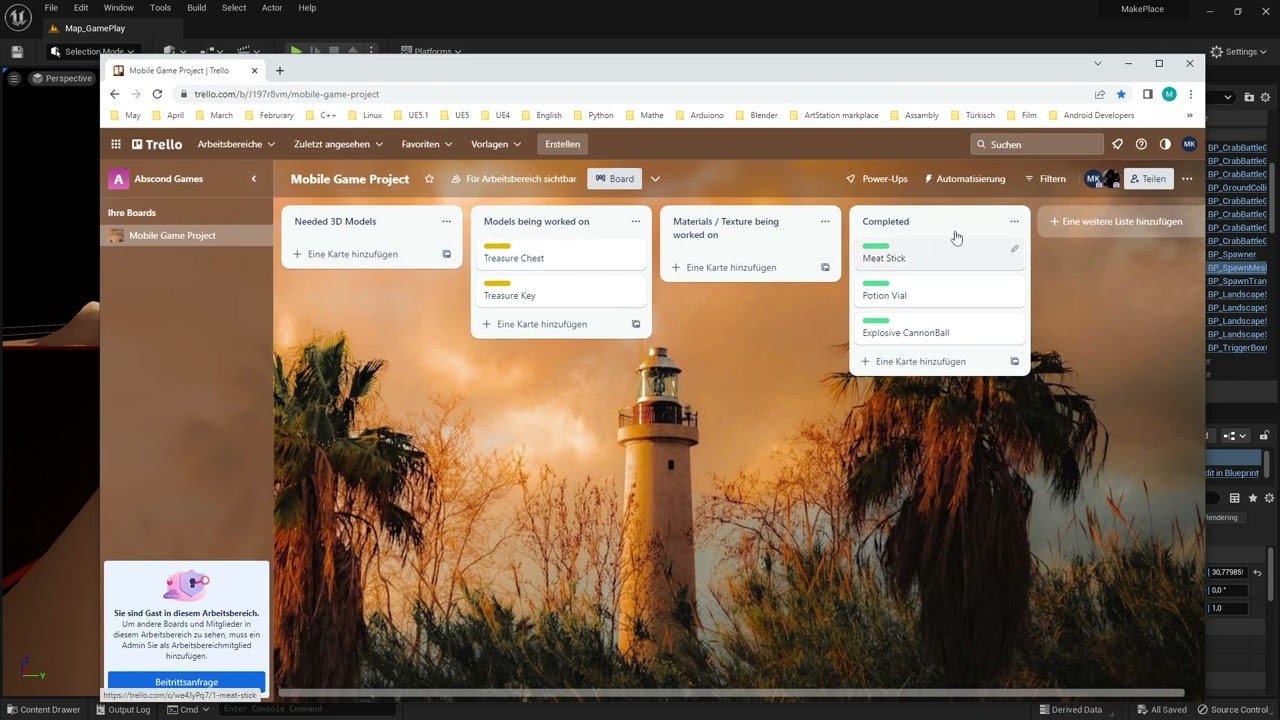The image size is (1280, 720).
Task: Toggle the Trello theme contrast icon
Action: [1165, 144]
